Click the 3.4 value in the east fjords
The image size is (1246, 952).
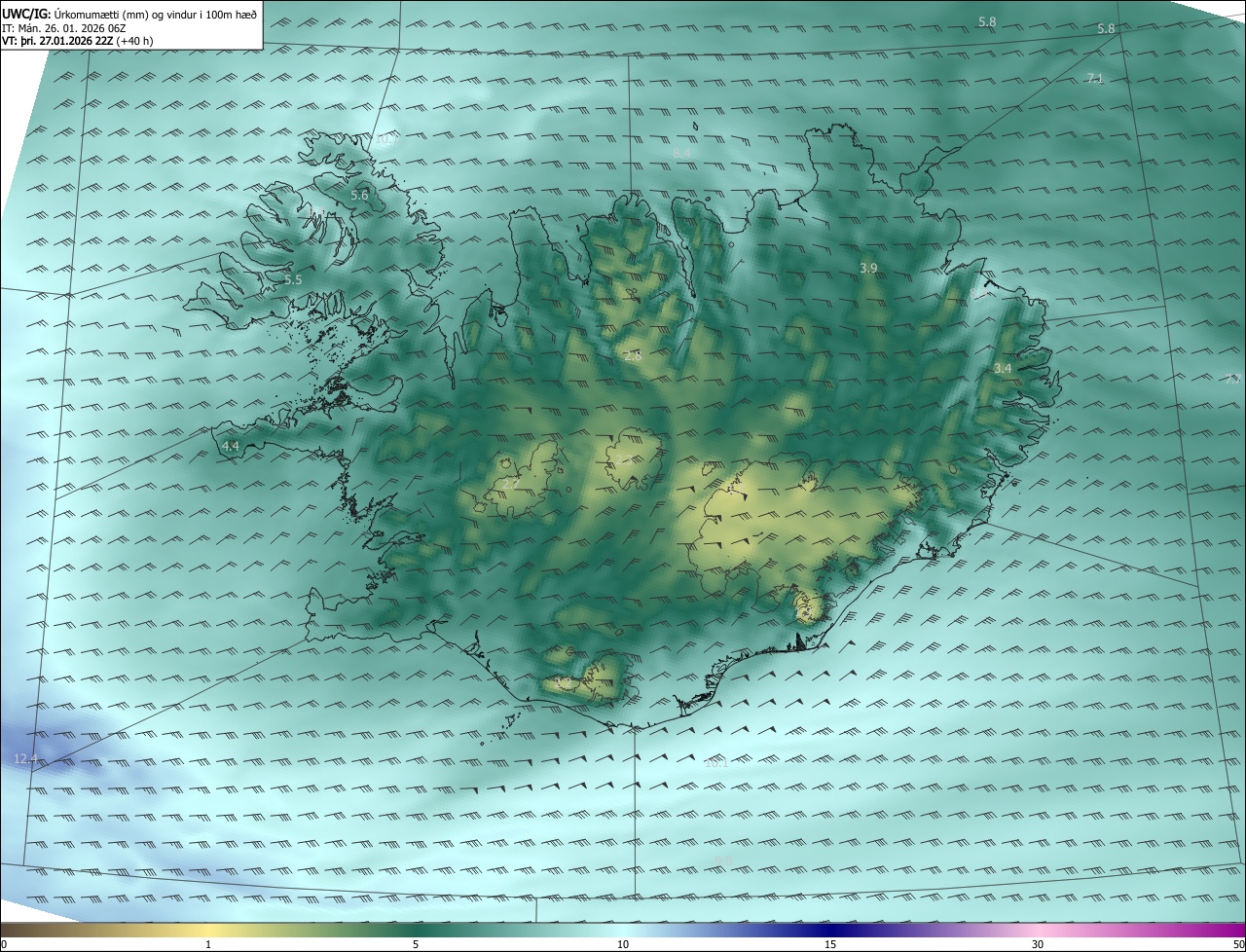point(1003,369)
